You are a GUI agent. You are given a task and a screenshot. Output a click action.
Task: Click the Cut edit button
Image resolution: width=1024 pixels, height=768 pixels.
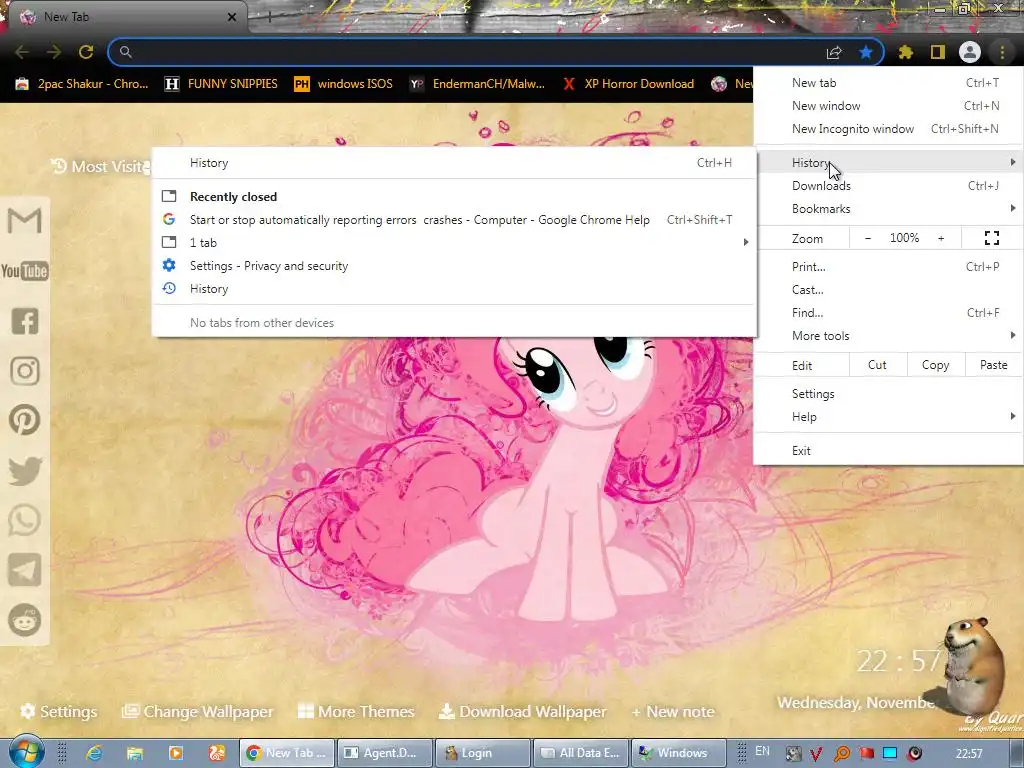(878, 365)
